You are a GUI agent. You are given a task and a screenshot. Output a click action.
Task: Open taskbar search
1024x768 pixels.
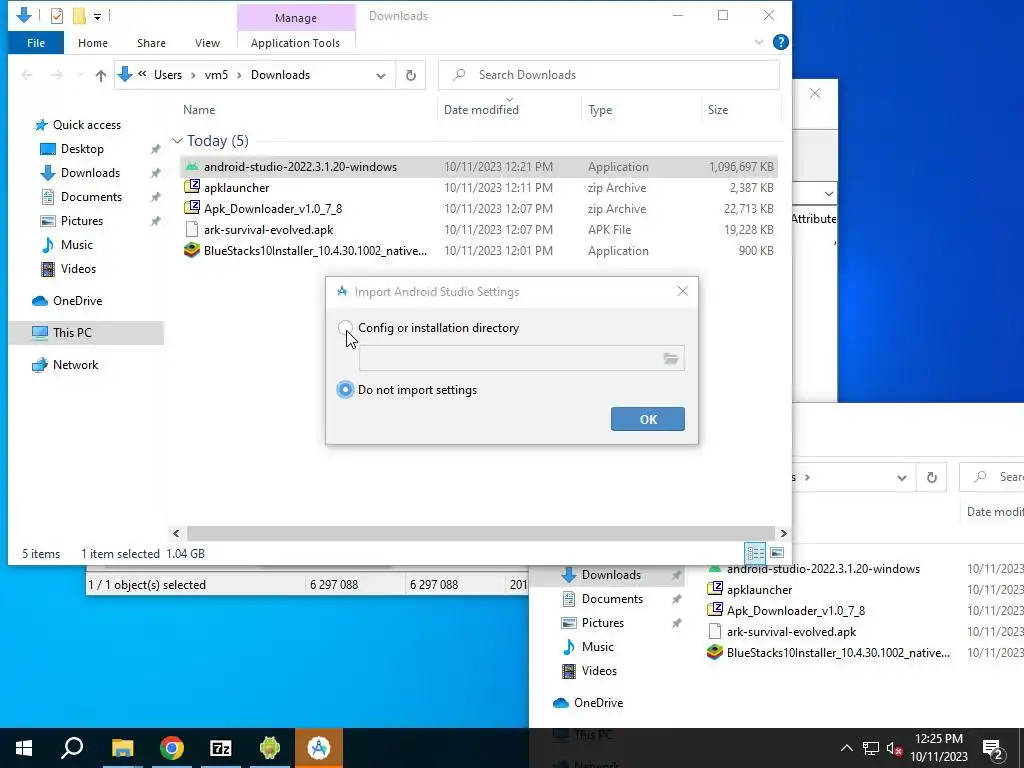[x=72, y=748]
